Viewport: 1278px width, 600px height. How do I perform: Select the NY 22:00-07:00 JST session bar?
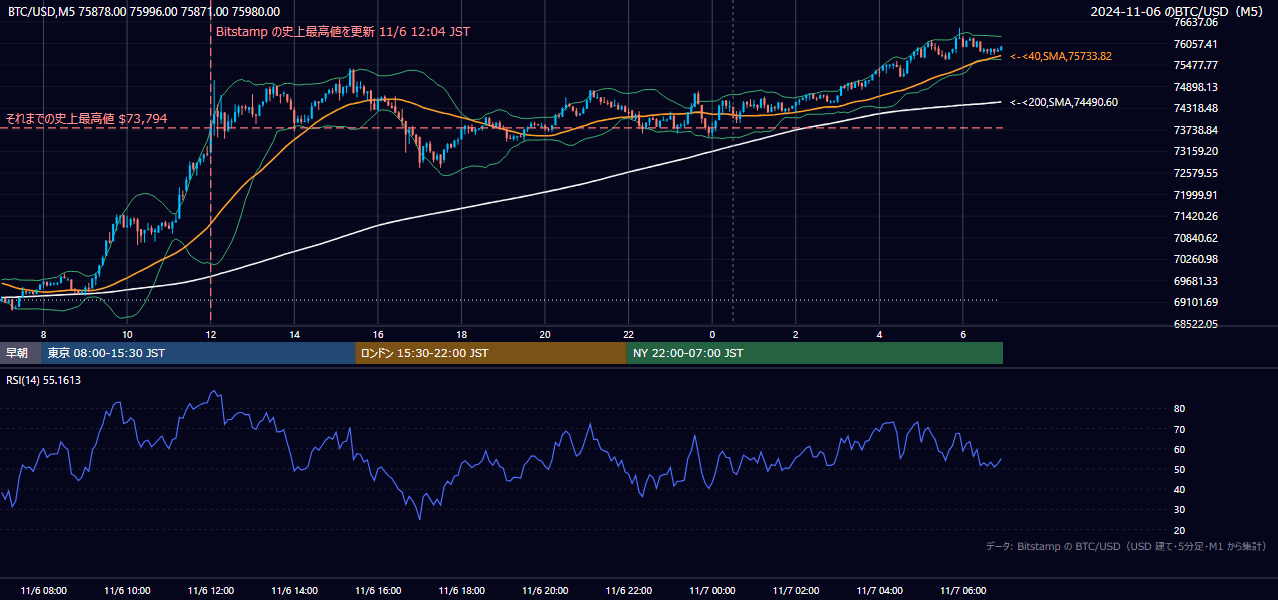[815, 353]
